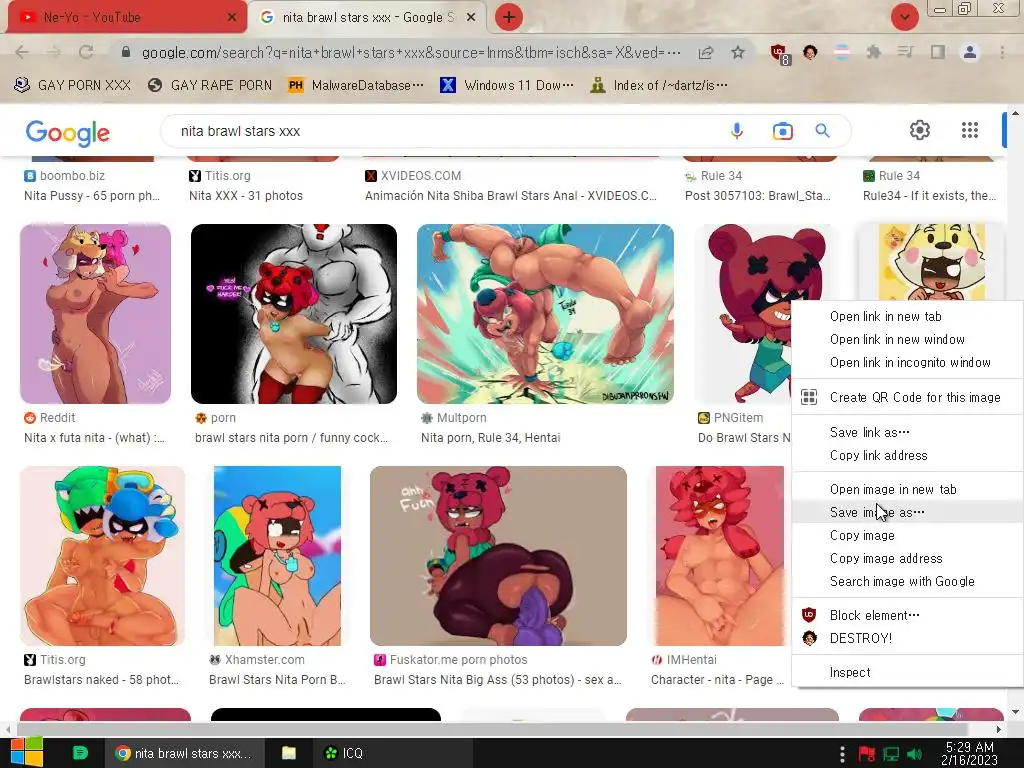Click the vertical scrollbar up arrow
1024x768 pixels.
coord(1015,113)
